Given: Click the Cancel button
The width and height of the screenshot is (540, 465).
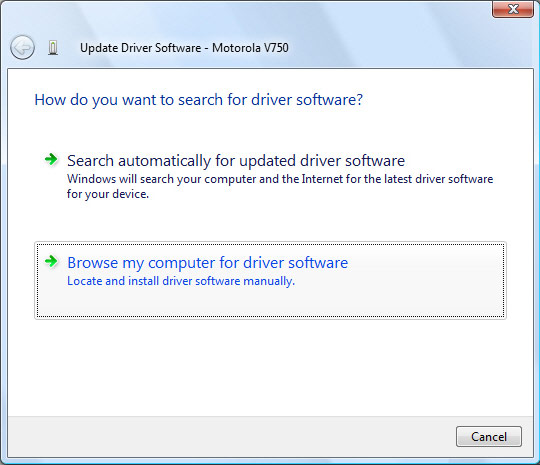Looking at the screenshot, I should [489, 436].
